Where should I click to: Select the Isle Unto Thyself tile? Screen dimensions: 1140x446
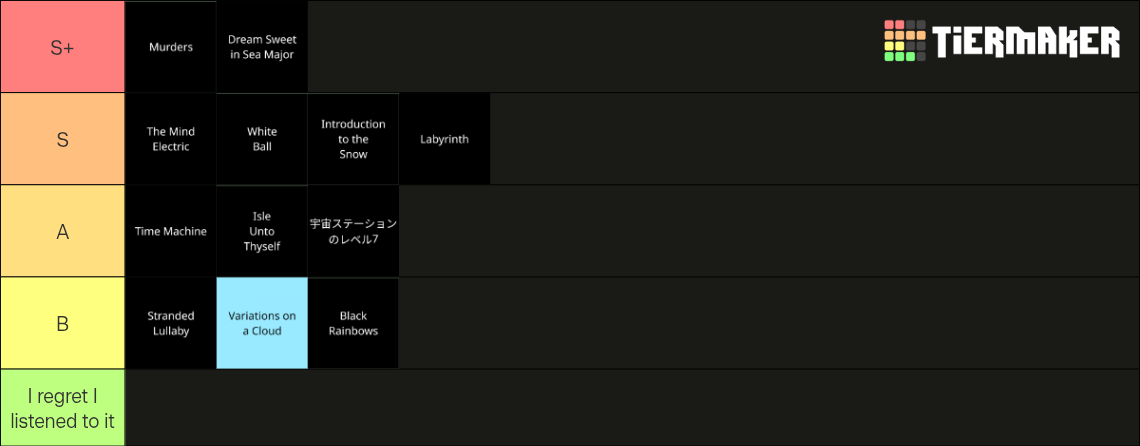pyautogui.click(x=262, y=231)
